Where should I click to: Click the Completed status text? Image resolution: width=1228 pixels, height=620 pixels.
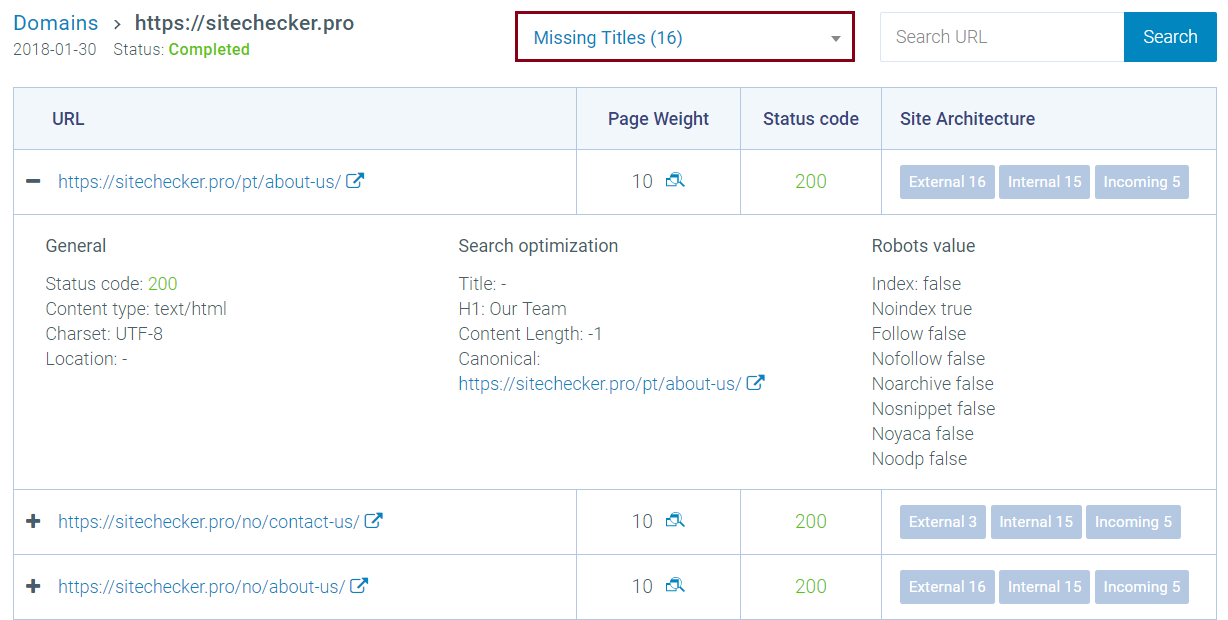[x=209, y=49]
